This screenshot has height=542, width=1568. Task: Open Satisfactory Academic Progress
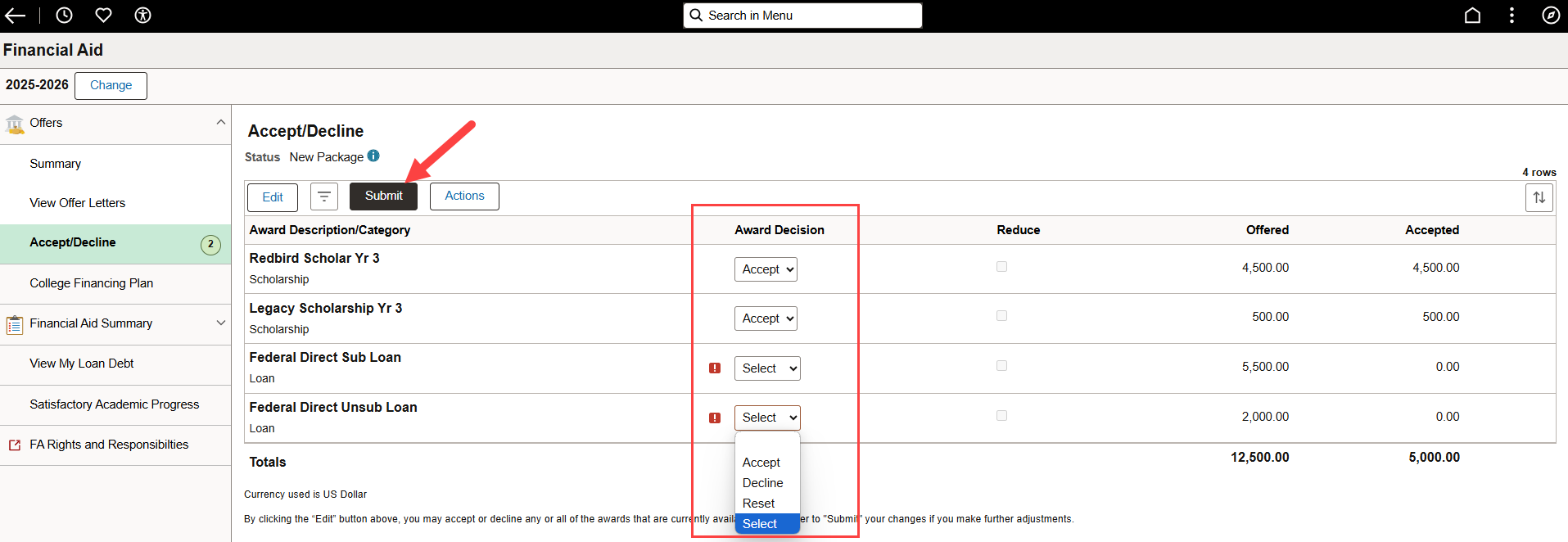115,404
